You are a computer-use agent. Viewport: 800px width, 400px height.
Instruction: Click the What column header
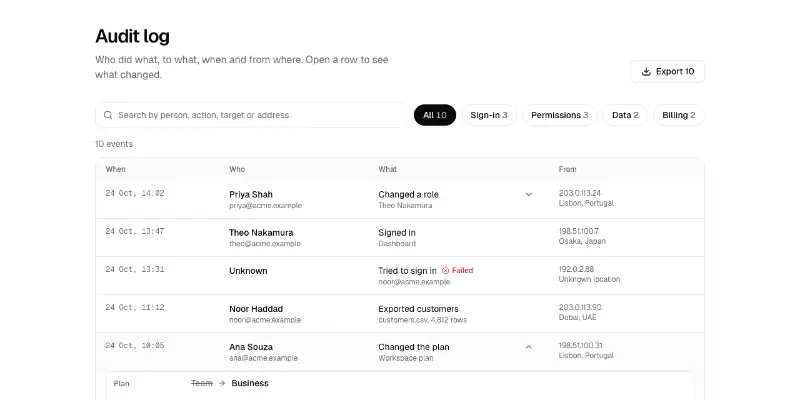point(387,169)
